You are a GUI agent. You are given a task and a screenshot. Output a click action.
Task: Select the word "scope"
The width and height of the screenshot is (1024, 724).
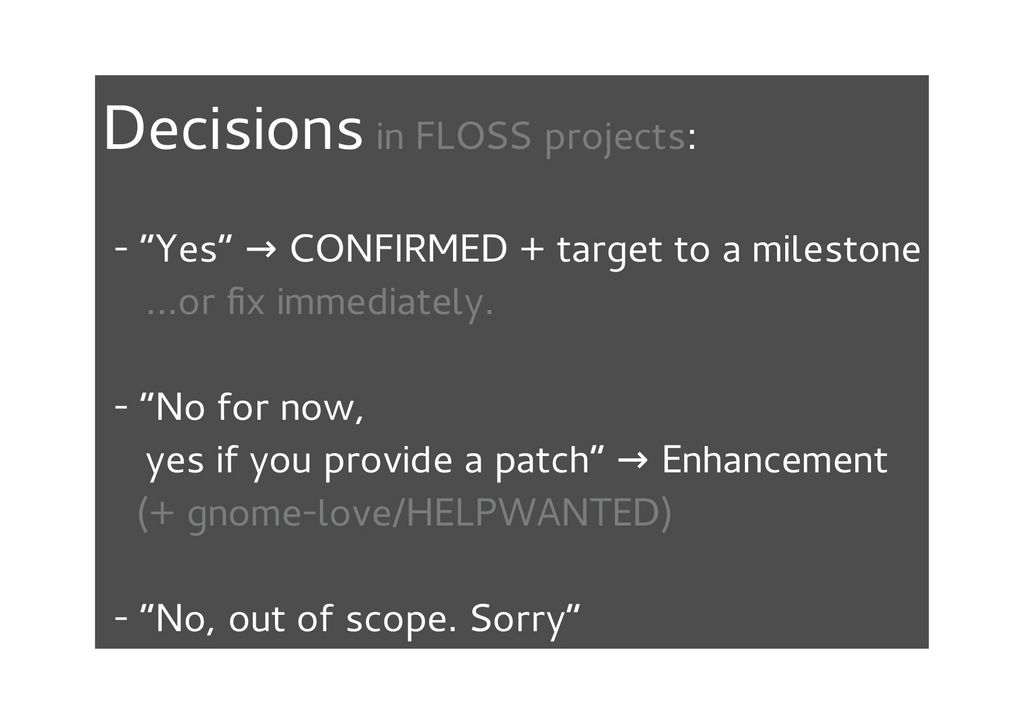tap(395, 622)
